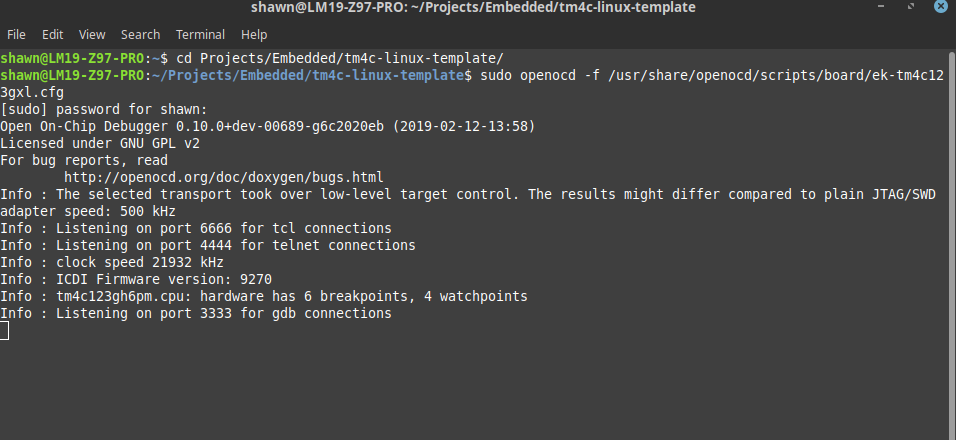The width and height of the screenshot is (956, 440).
Task: Click the 'Licensed under GNU GPL v2' line
Action: coord(100,143)
